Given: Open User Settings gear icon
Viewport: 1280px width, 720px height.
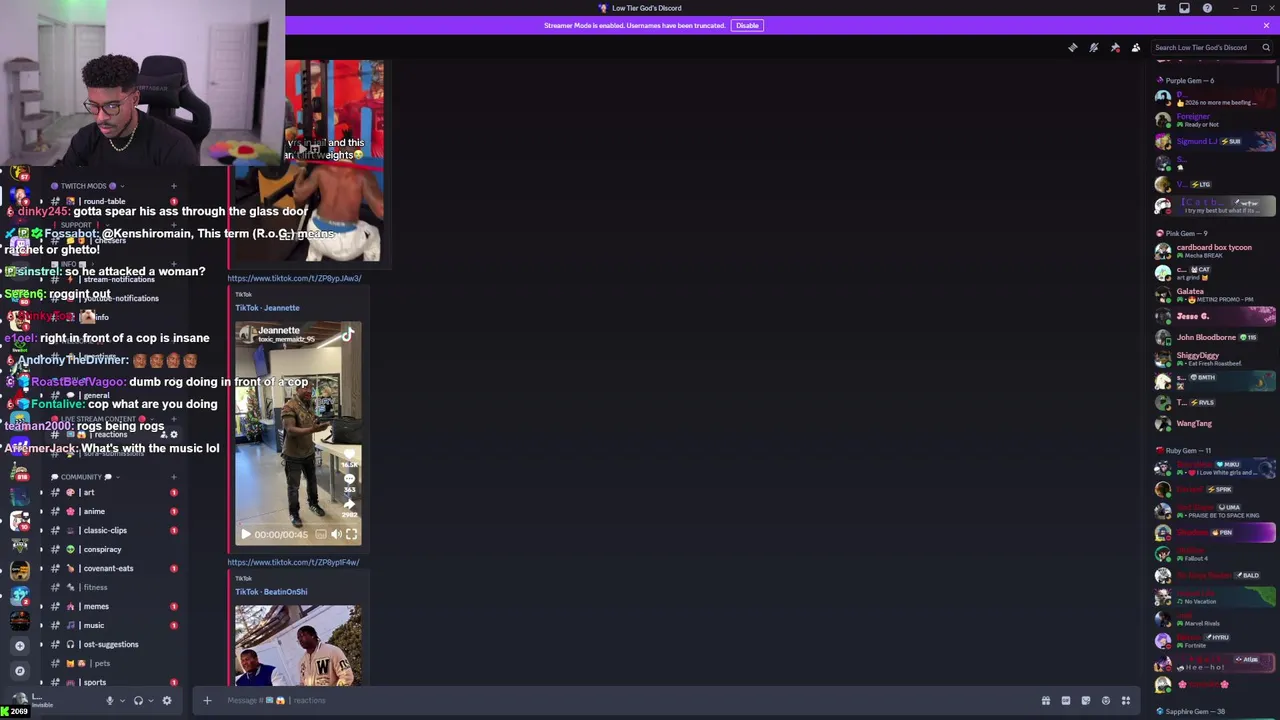Looking at the screenshot, I should (167, 700).
